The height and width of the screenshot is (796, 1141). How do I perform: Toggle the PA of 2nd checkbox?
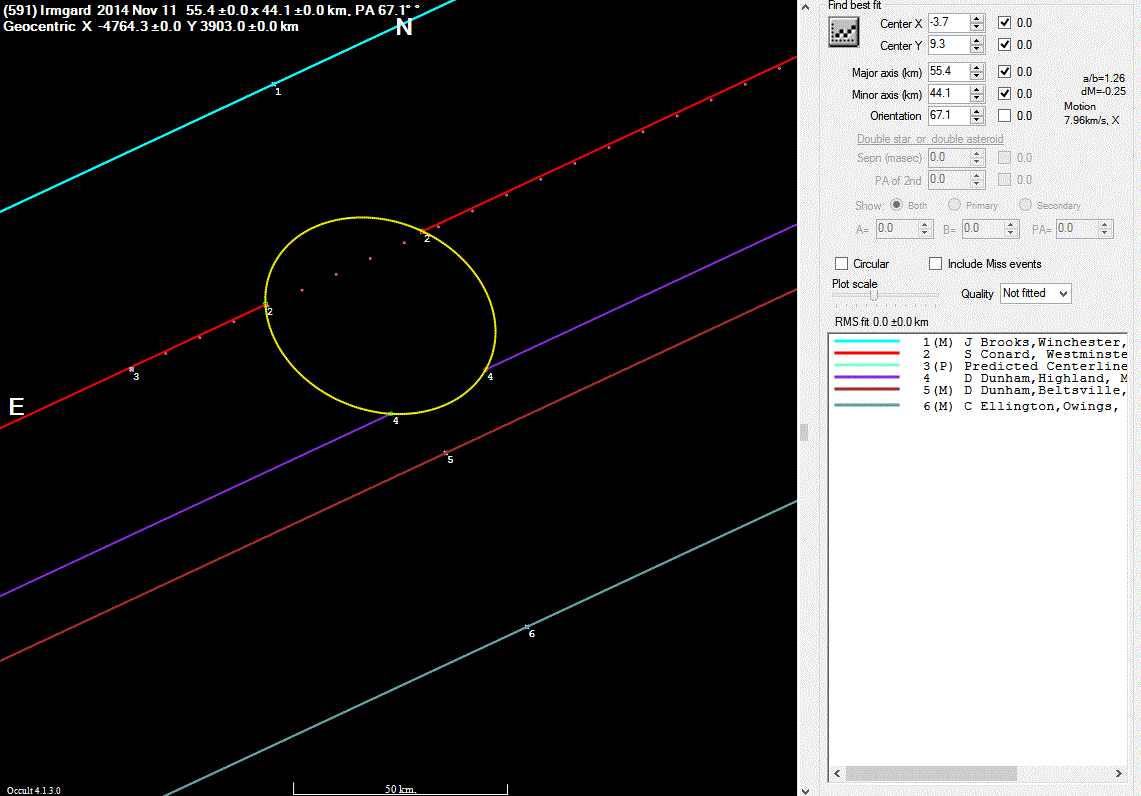pos(1004,179)
